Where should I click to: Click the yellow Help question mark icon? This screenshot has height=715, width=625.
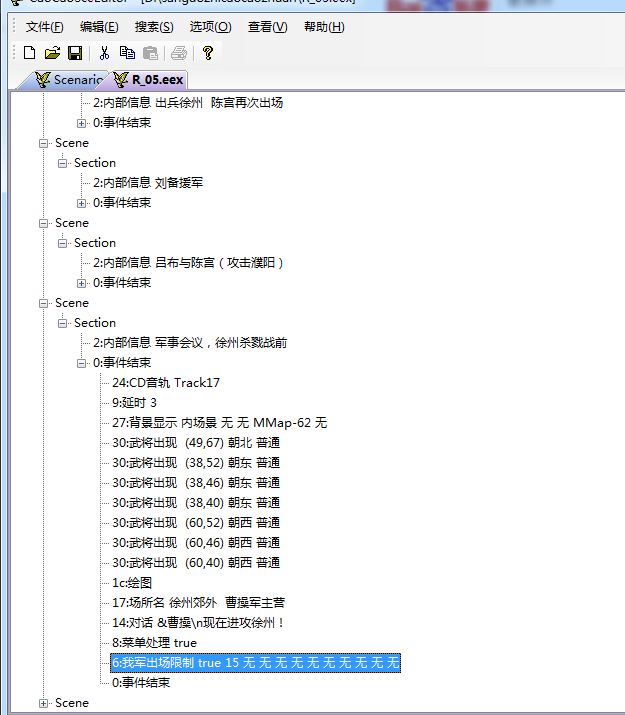click(x=208, y=53)
